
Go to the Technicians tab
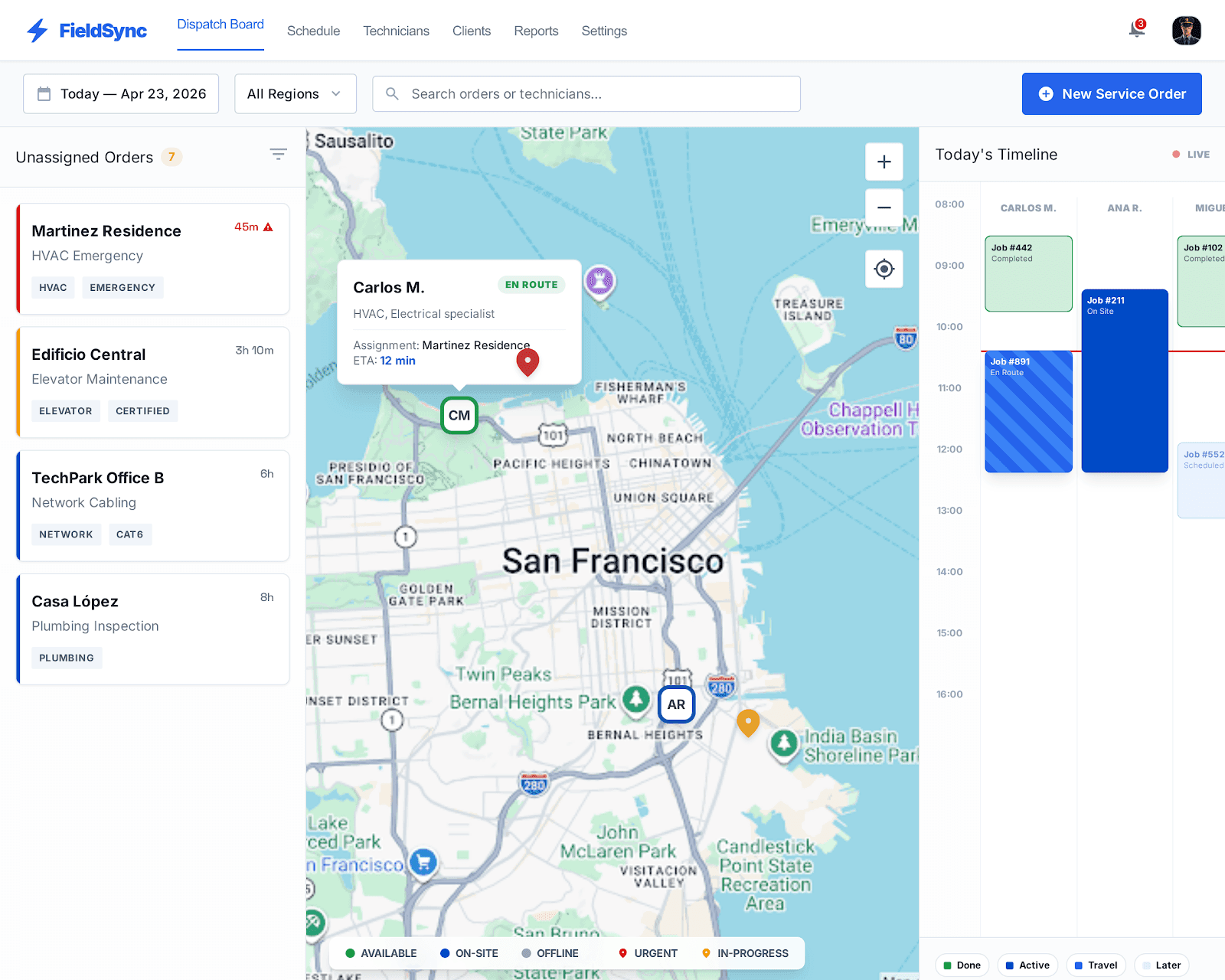396,31
